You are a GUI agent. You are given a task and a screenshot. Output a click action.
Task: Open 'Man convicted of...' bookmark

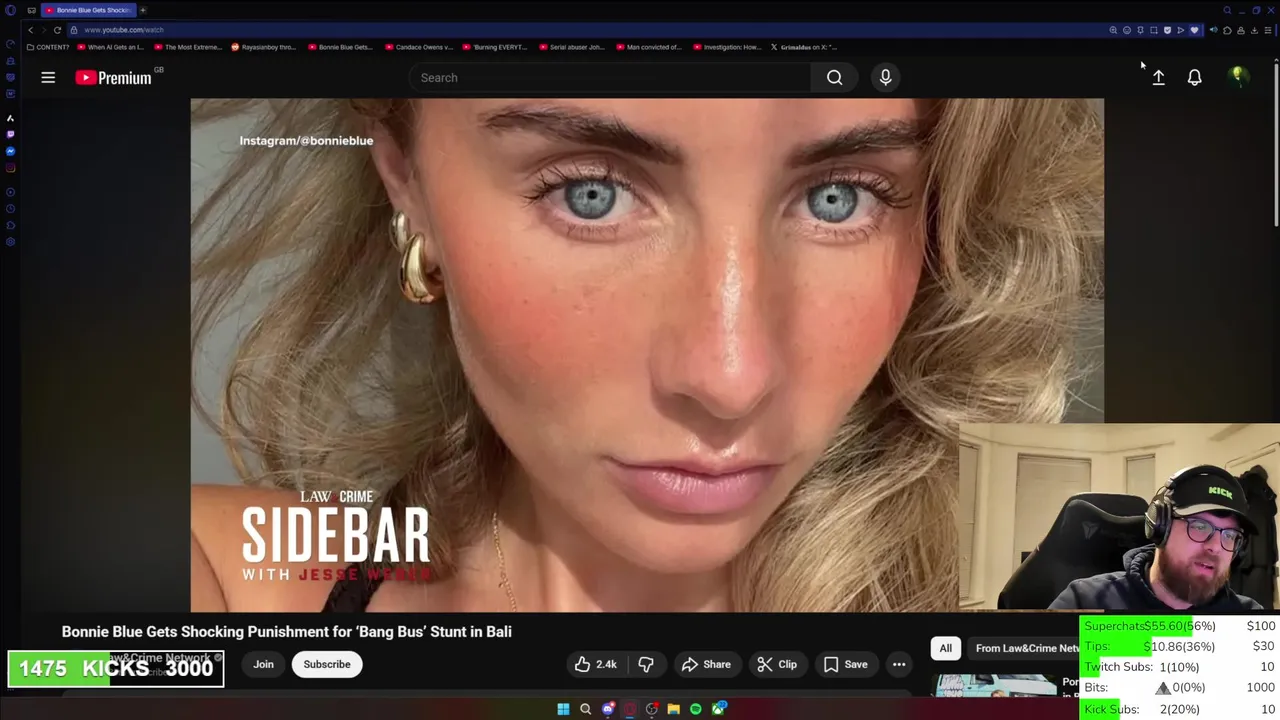[648, 47]
